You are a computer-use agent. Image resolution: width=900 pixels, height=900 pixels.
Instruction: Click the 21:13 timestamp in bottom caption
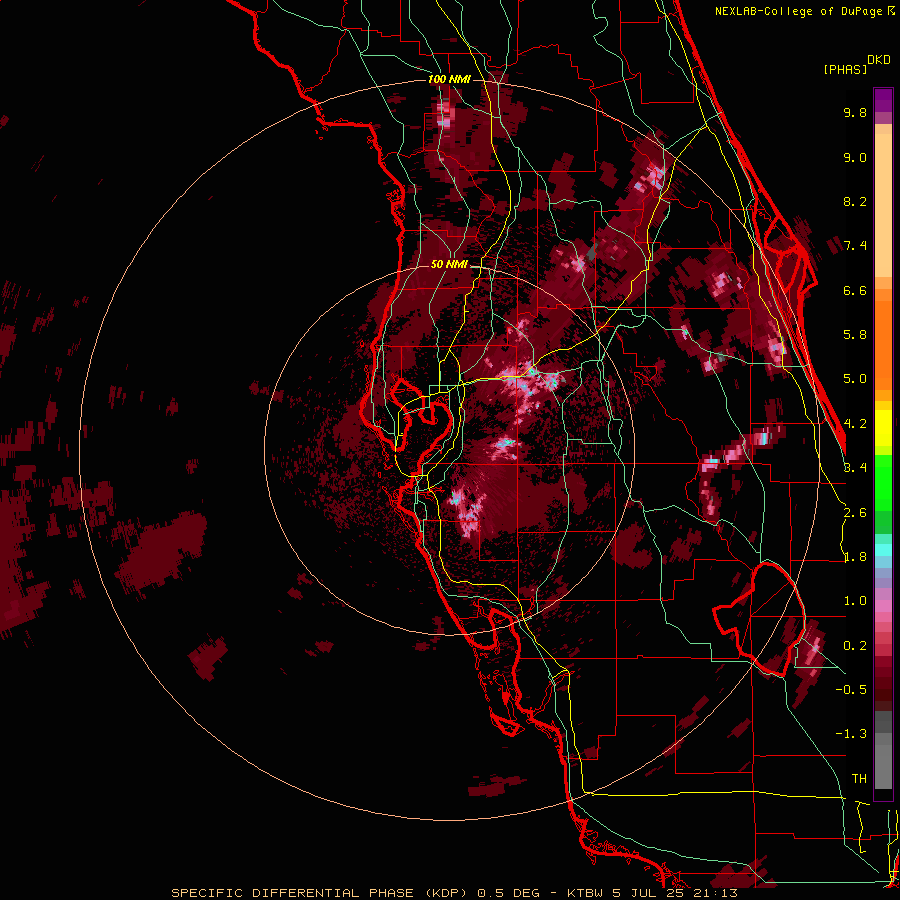717,893
